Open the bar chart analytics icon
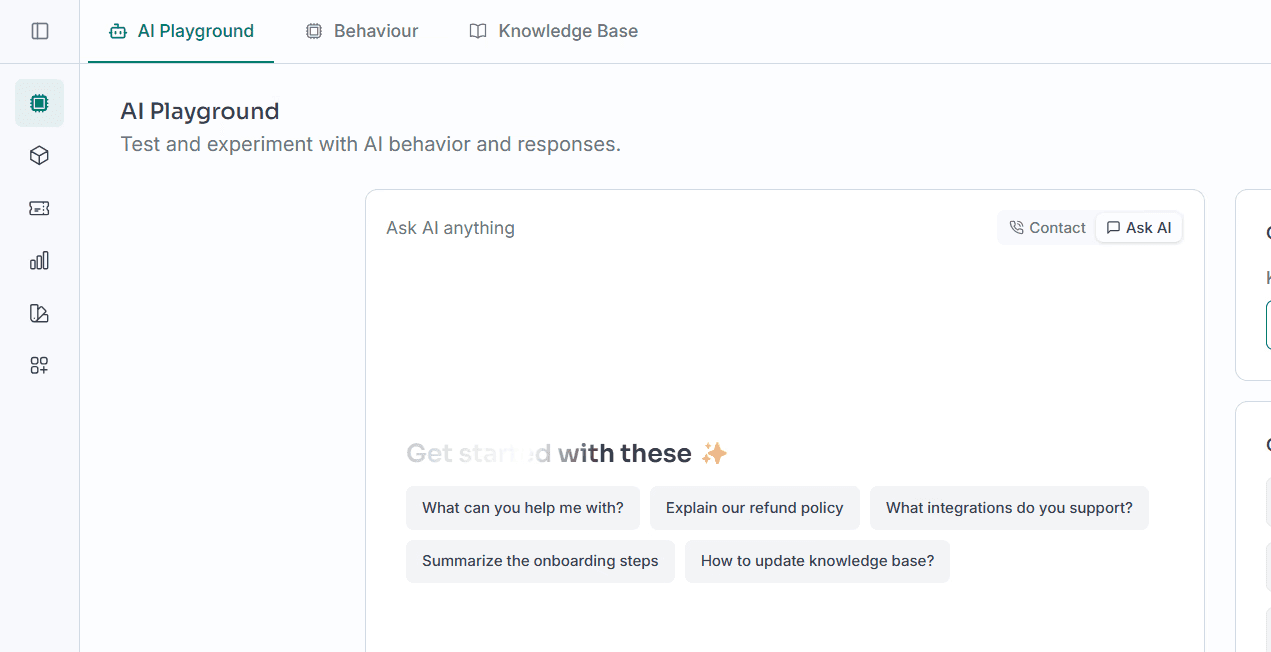The image size is (1271, 652). (39, 261)
